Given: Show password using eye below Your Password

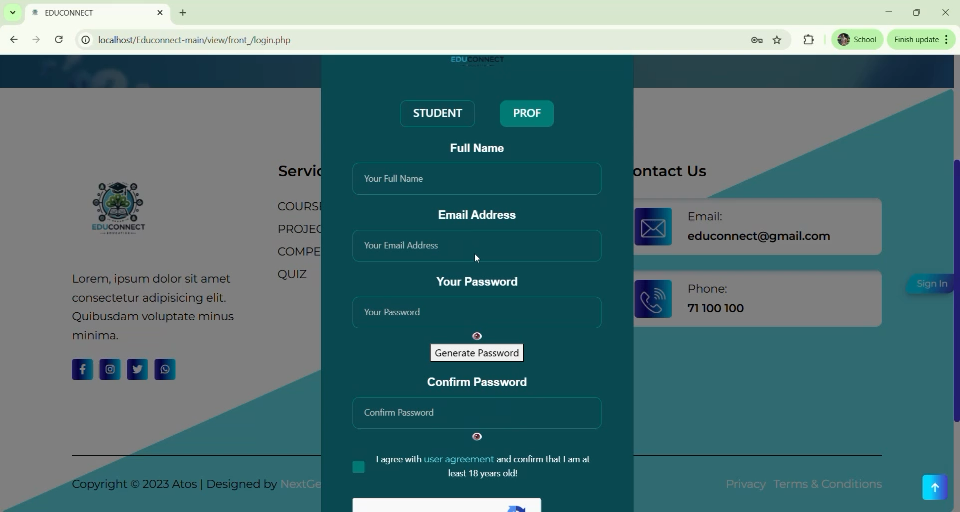Looking at the screenshot, I should point(477,336).
